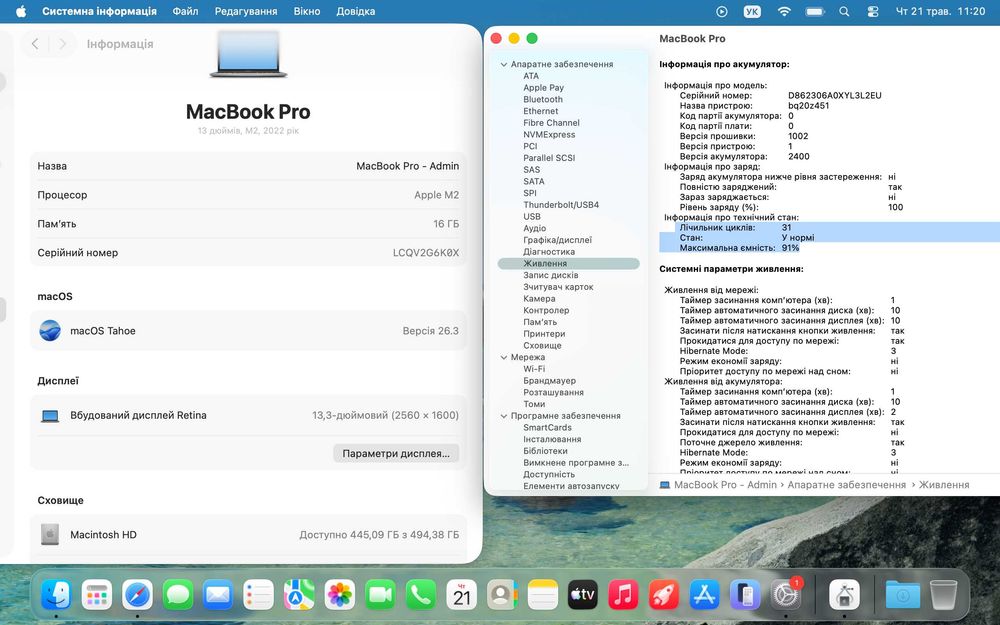Open Apple TV app in Dock
The width and height of the screenshot is (1000, 625).
point(583,596)
